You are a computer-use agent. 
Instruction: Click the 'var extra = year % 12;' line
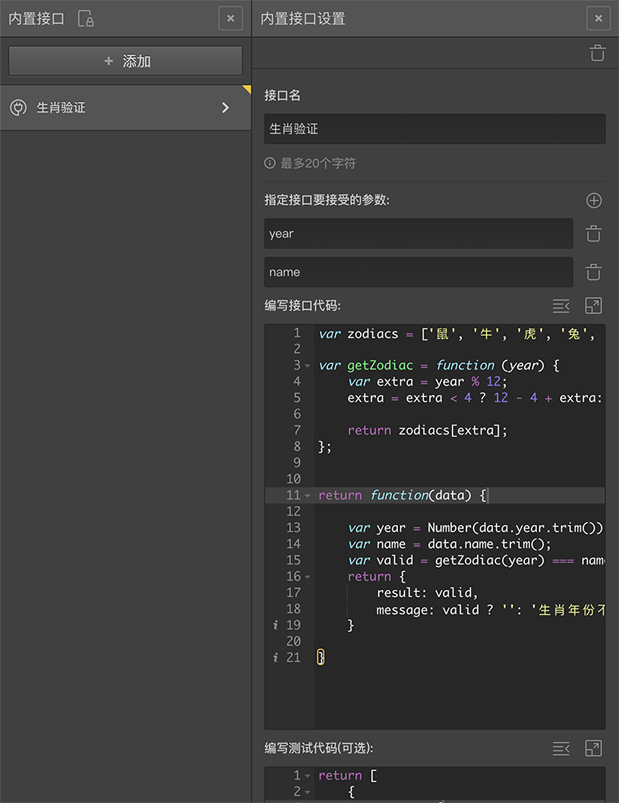coord(427,382)
